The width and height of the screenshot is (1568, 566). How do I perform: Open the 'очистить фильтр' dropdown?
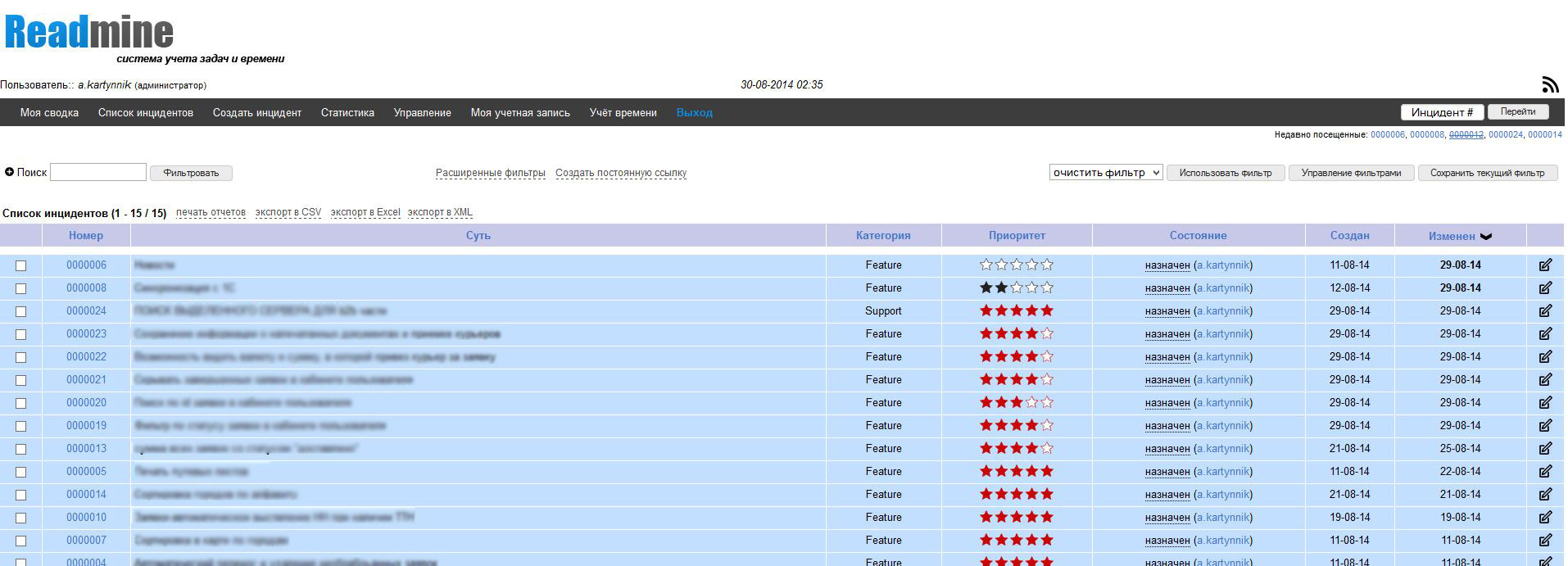[x=1106, y=173]
